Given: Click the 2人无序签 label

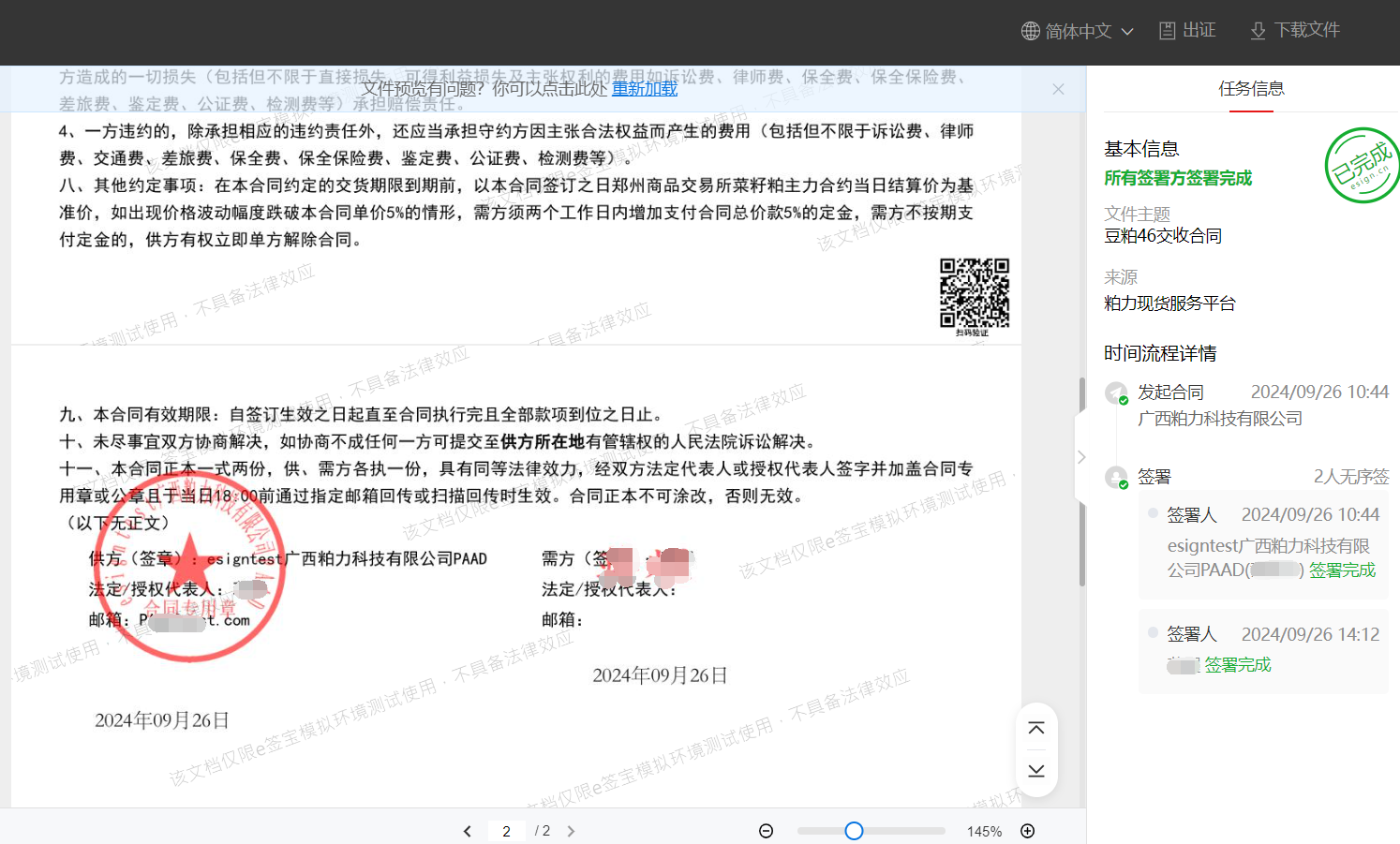Looking at the screenshot, I should [1351, 477].
